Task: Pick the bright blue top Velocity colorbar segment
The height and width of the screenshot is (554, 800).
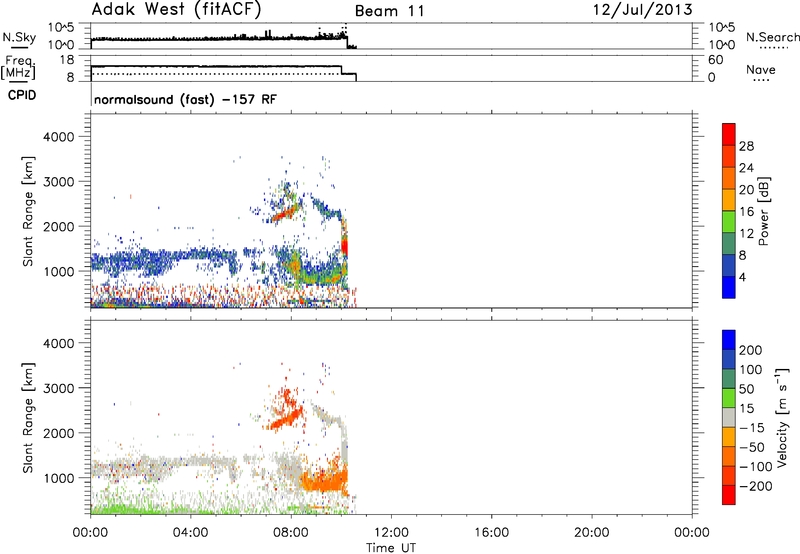Action: click(729, 340)
